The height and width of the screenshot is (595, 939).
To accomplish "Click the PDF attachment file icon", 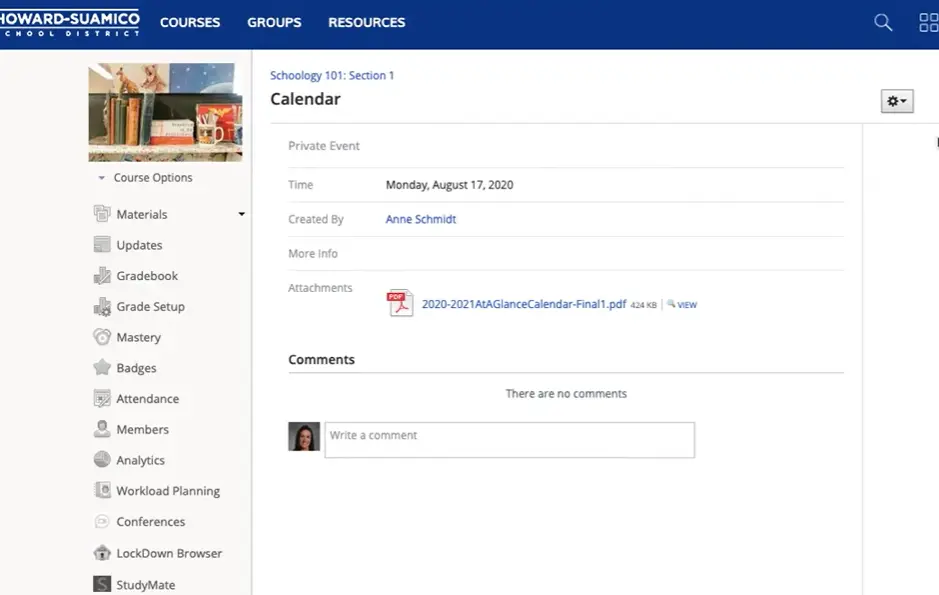I will (400, 303).
